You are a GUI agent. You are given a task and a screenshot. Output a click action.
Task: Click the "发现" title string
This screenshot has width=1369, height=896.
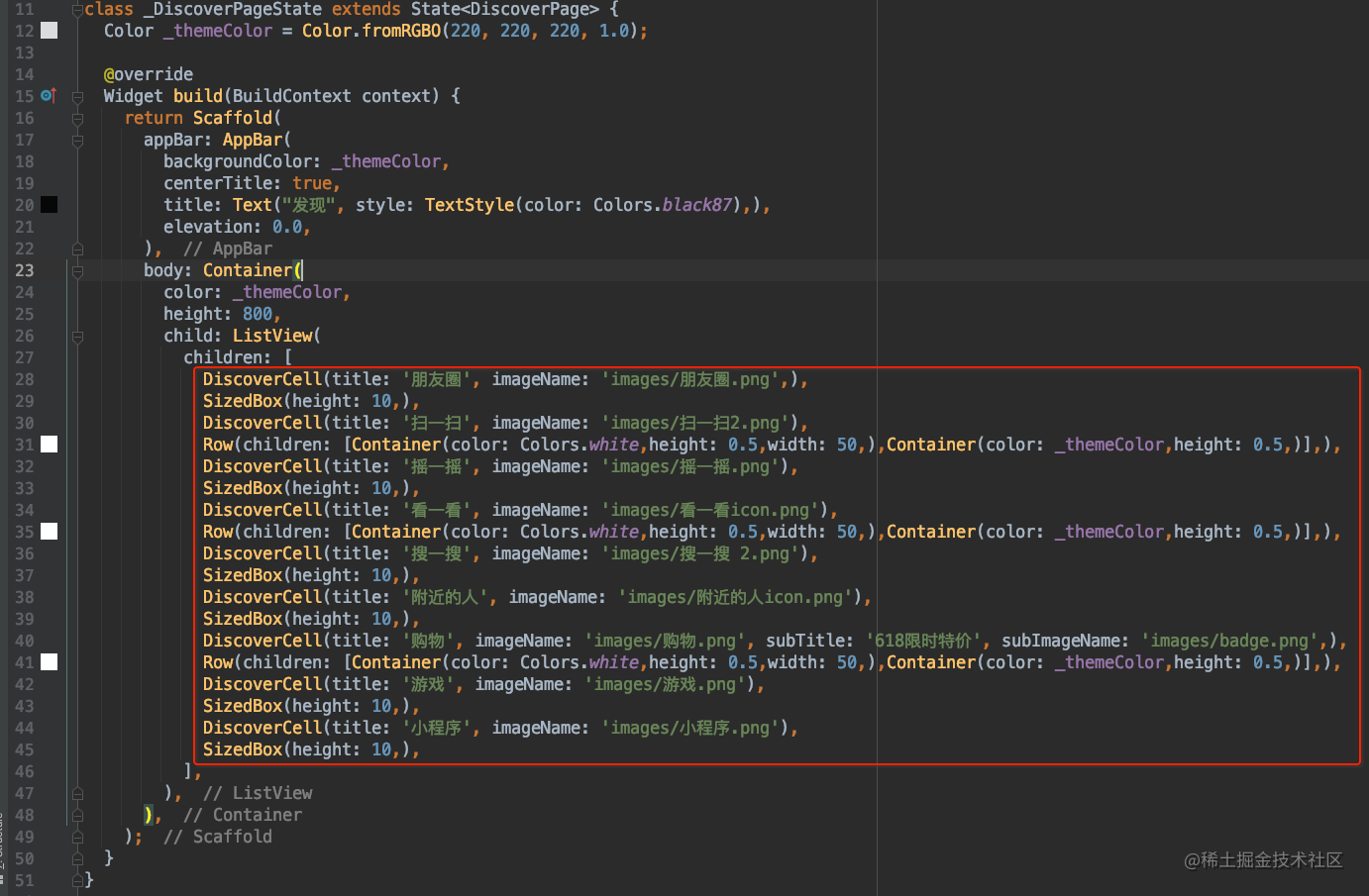[x=309, y=205]
